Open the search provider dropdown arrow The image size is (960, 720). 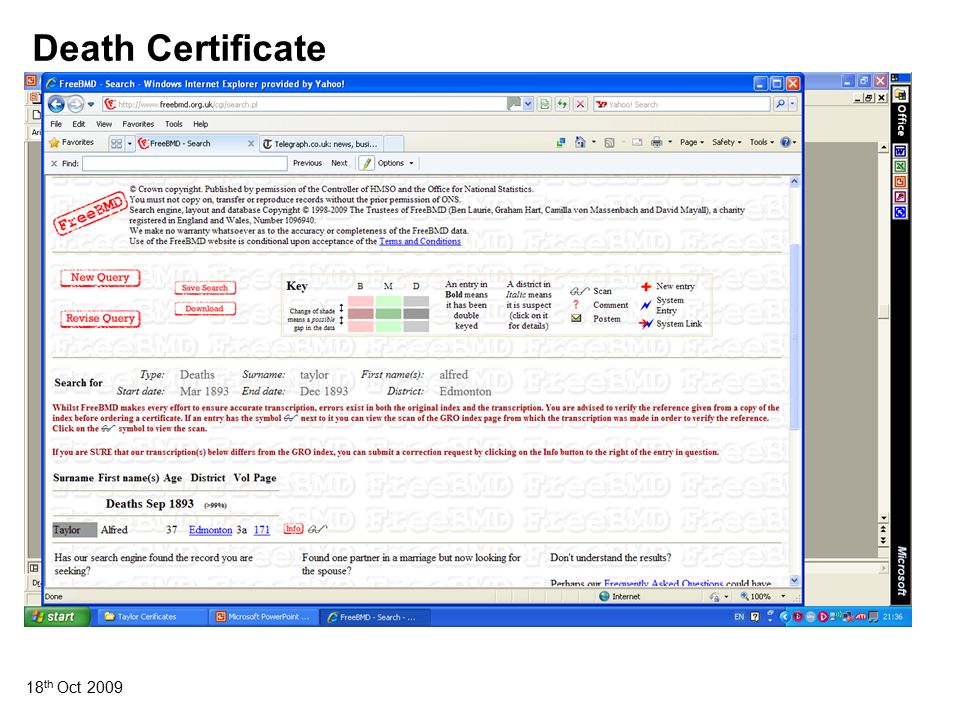tap(793, 105)
